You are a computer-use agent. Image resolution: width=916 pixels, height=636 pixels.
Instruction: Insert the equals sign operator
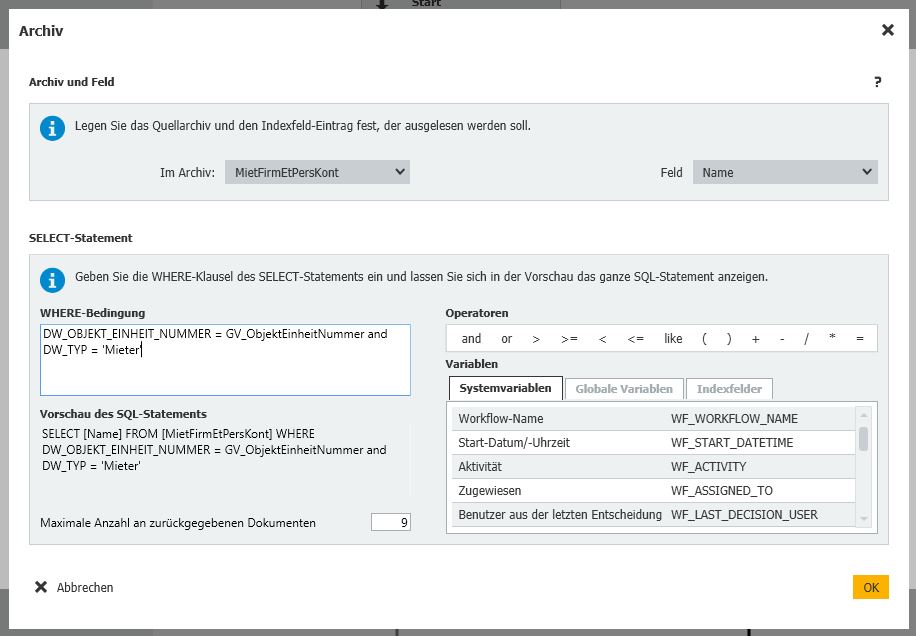pyautogui.click(x=860, y=339)
